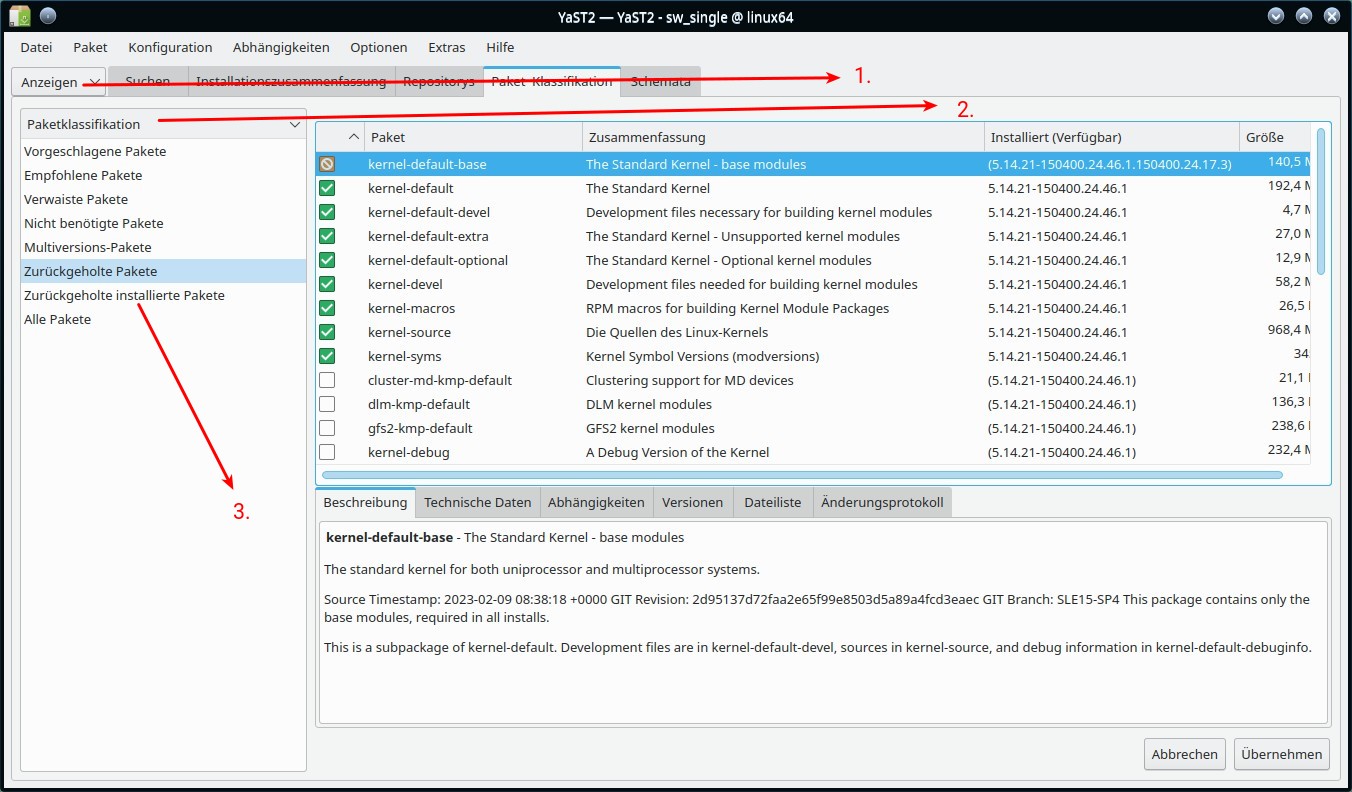Show the Technische Daten tab

pos(478,502)
